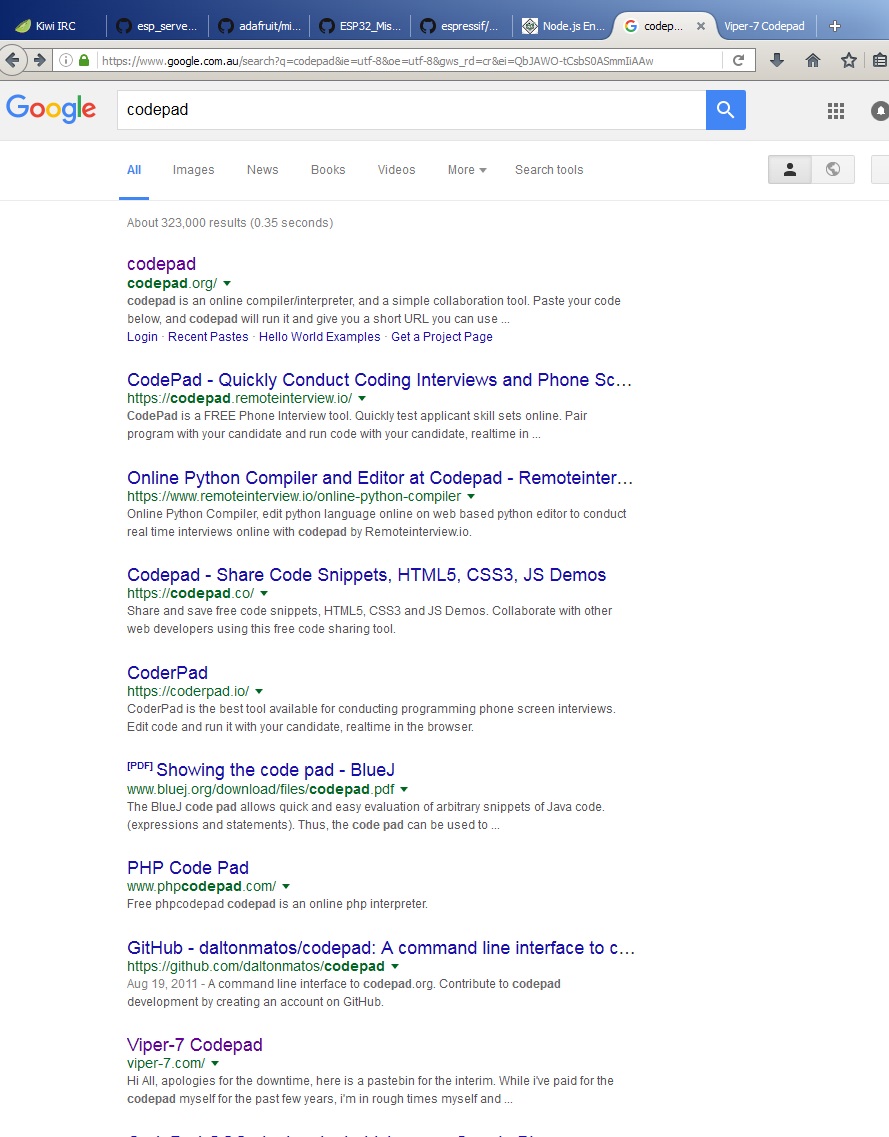The height and width of the screenshot is (1137, 889).
Task: Click the browser URL address bar
Action: 410,60
